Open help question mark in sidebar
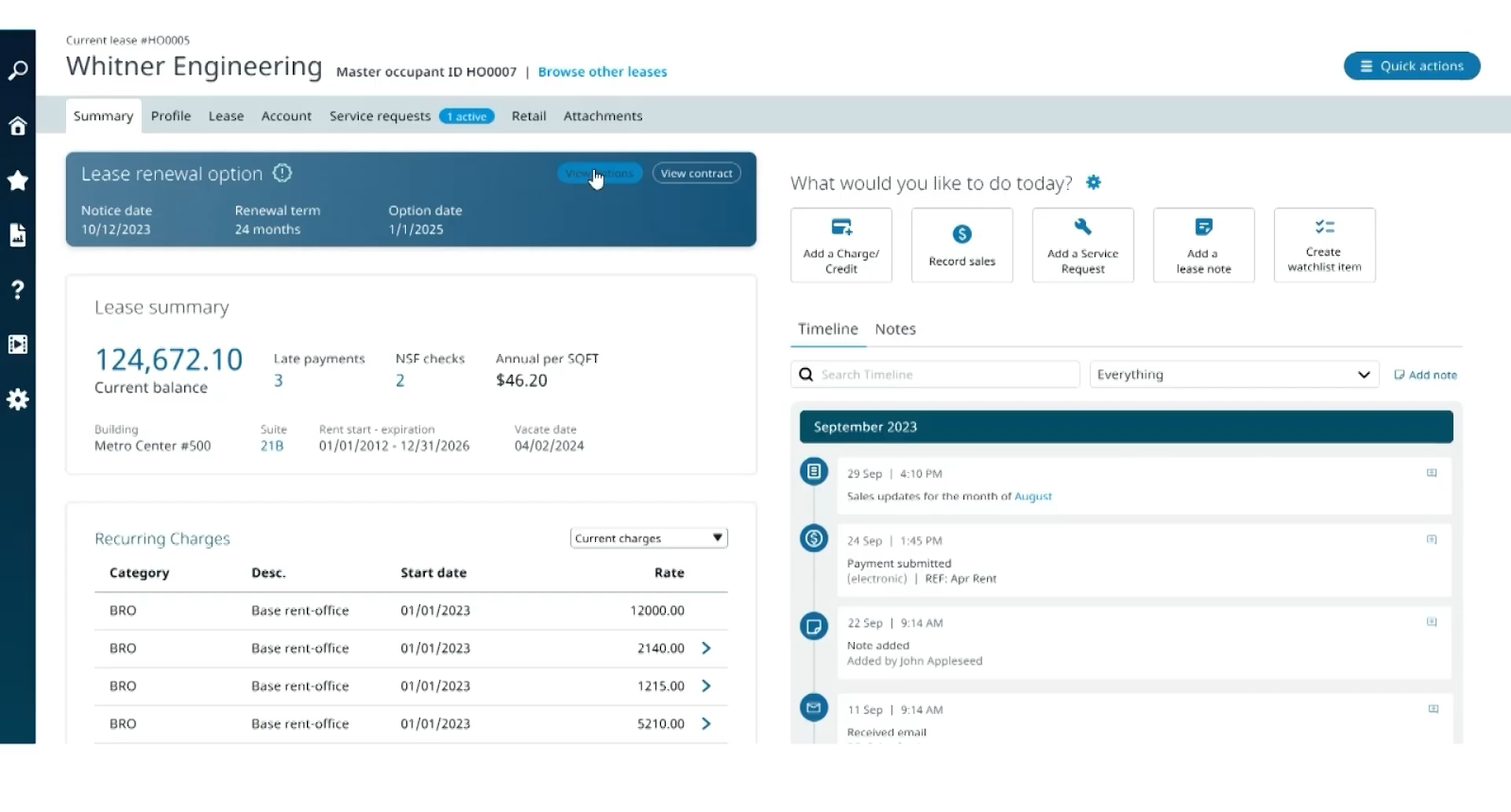1511x812 pixels. point(18,290)
